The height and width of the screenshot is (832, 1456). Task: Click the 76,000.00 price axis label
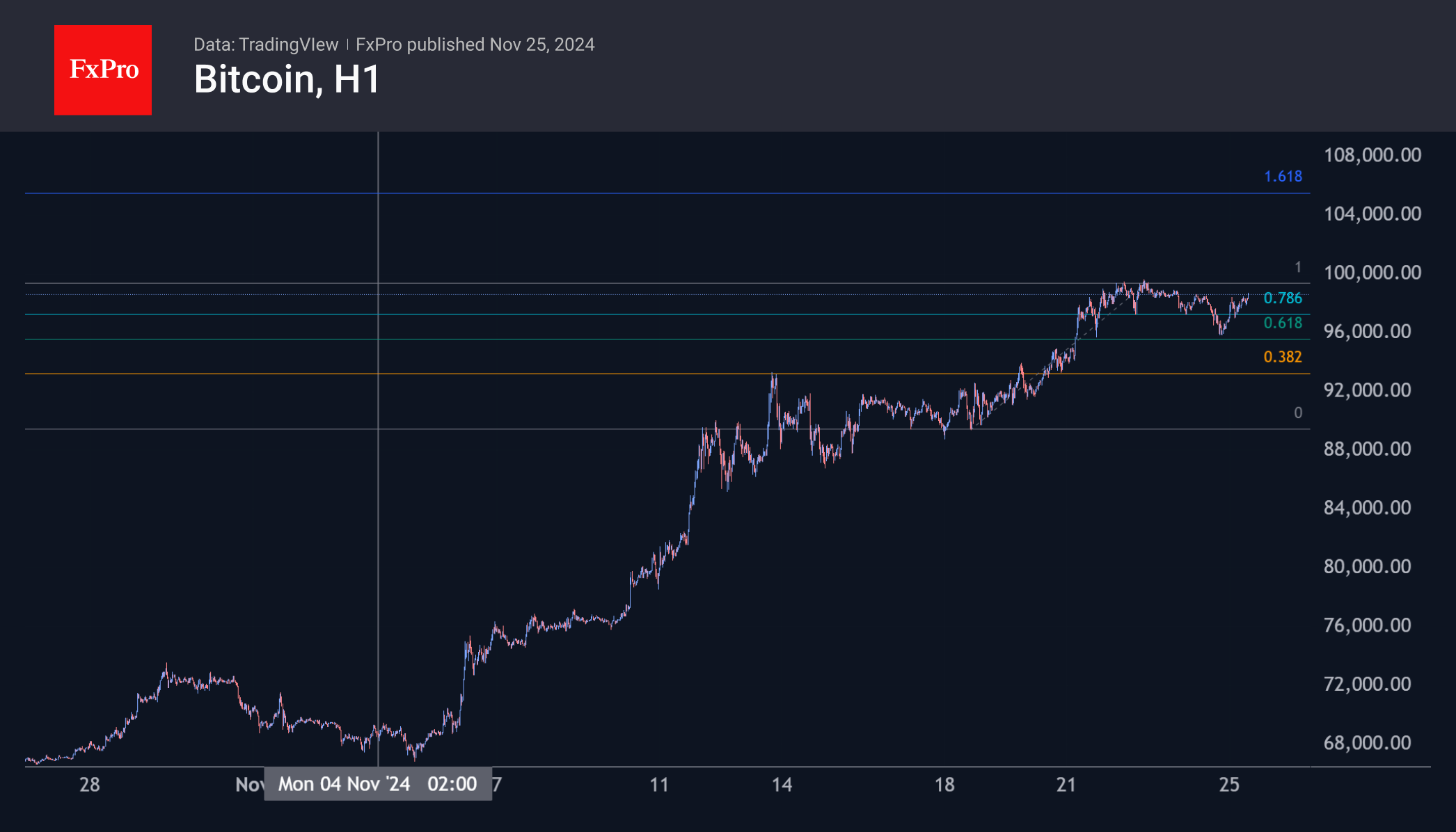[1367, 625]
